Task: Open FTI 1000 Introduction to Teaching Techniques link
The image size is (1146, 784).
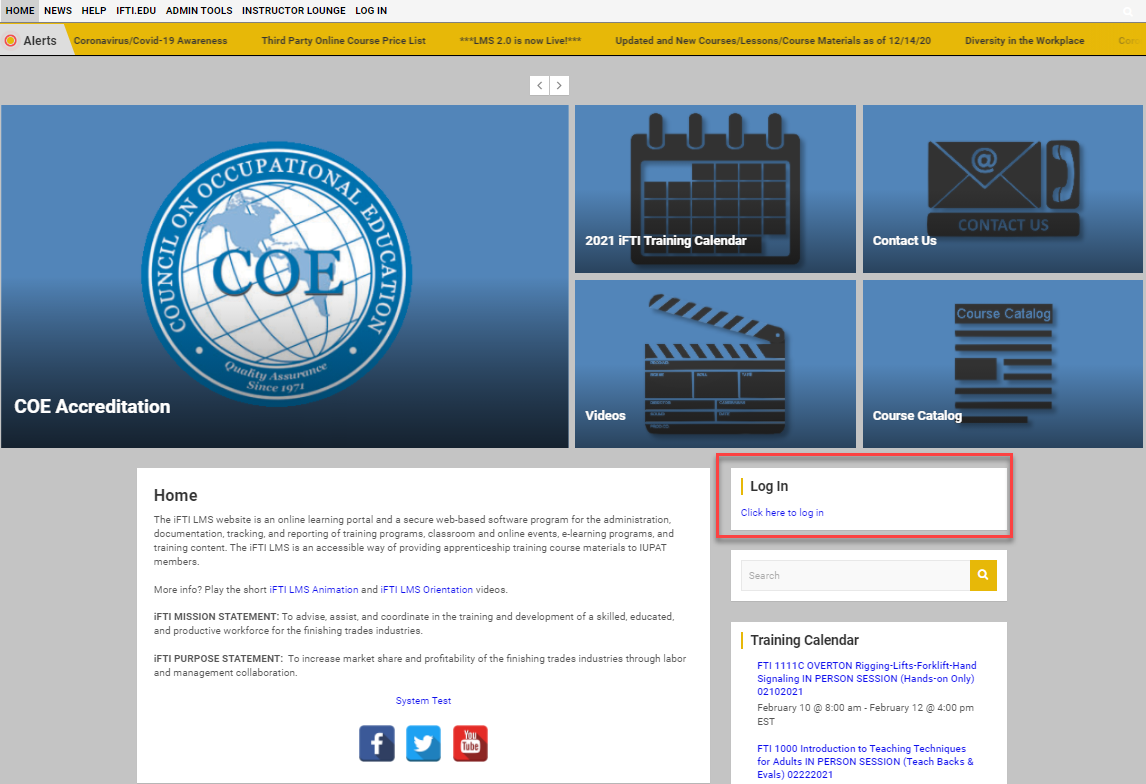Action: click(x=865, y=761)
